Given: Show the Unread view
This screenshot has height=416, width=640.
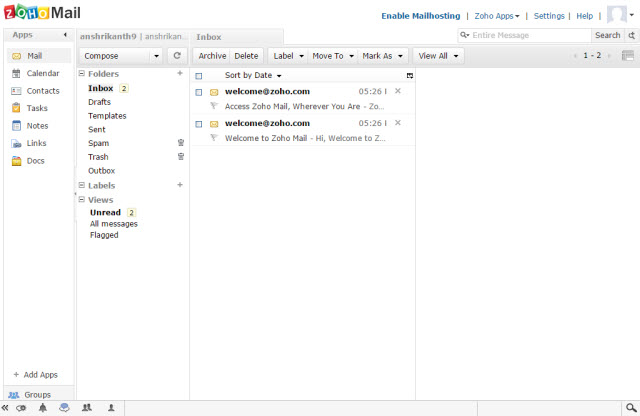Looking at the screenshot, I should (x=105, y=212).
